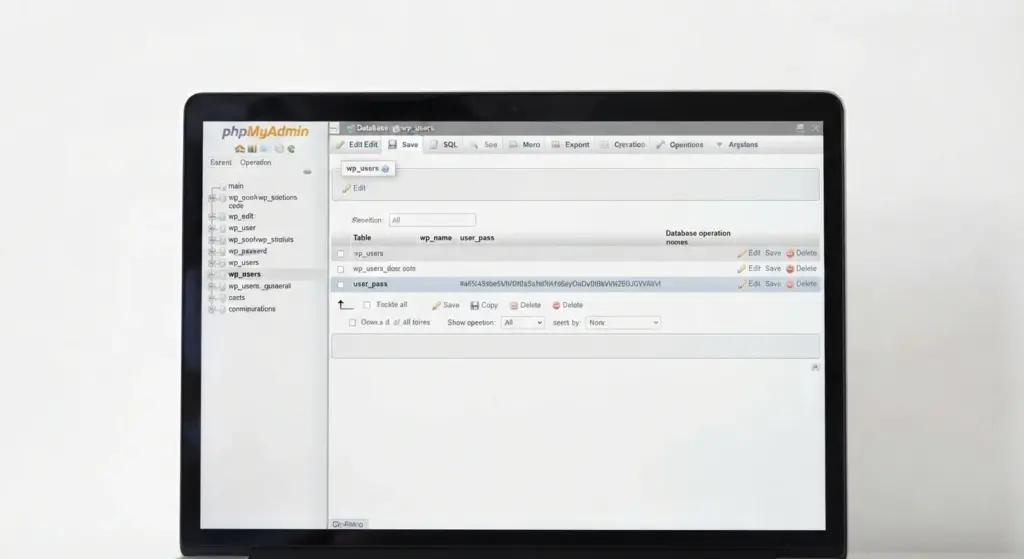This screenshot has width=1024, height=559.
Task: Tick the checkbox for the wp_users row
Action: point(340,253)
